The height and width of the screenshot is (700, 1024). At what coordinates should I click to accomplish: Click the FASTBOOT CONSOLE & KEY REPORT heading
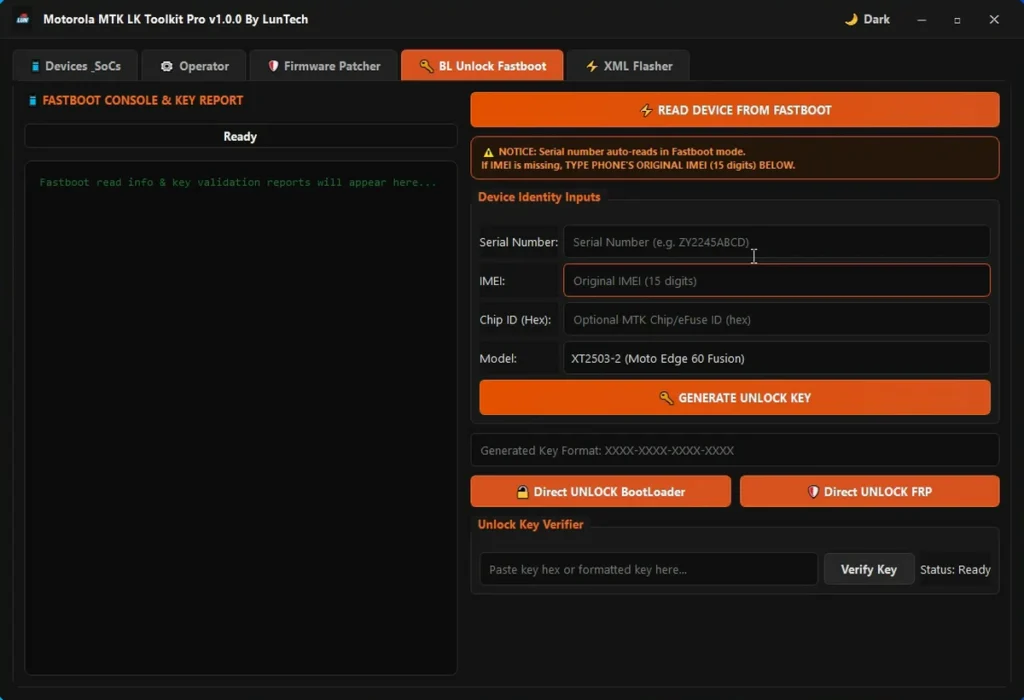[142, 101]
